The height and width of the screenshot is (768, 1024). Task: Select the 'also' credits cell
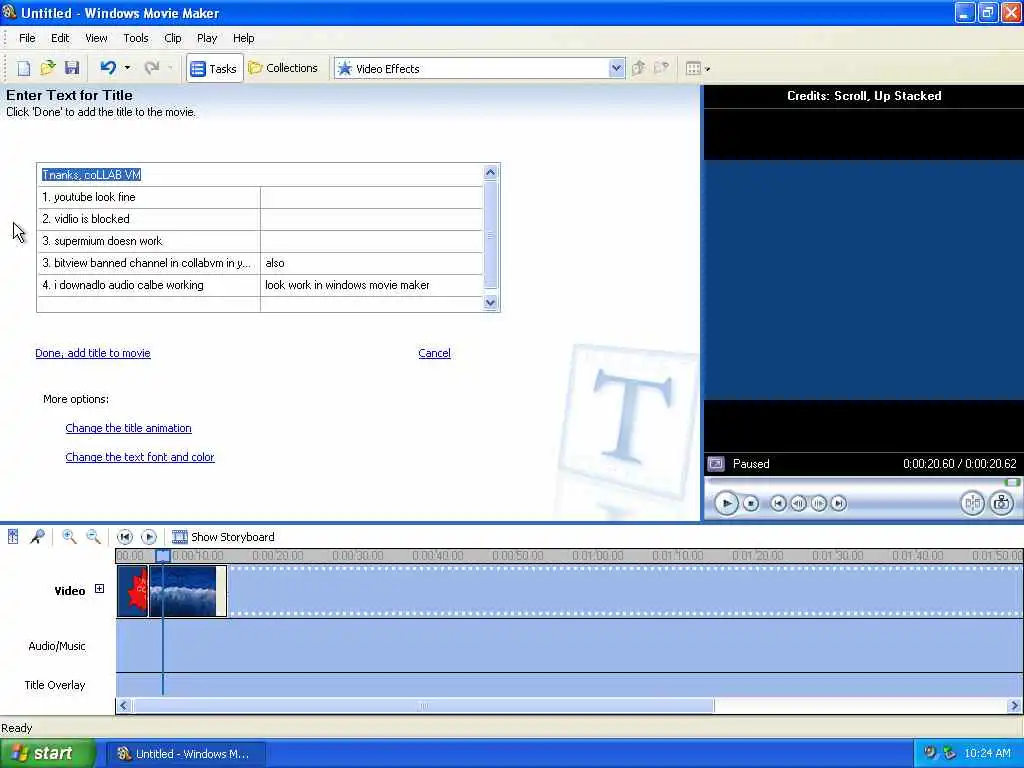coord(372,263)
